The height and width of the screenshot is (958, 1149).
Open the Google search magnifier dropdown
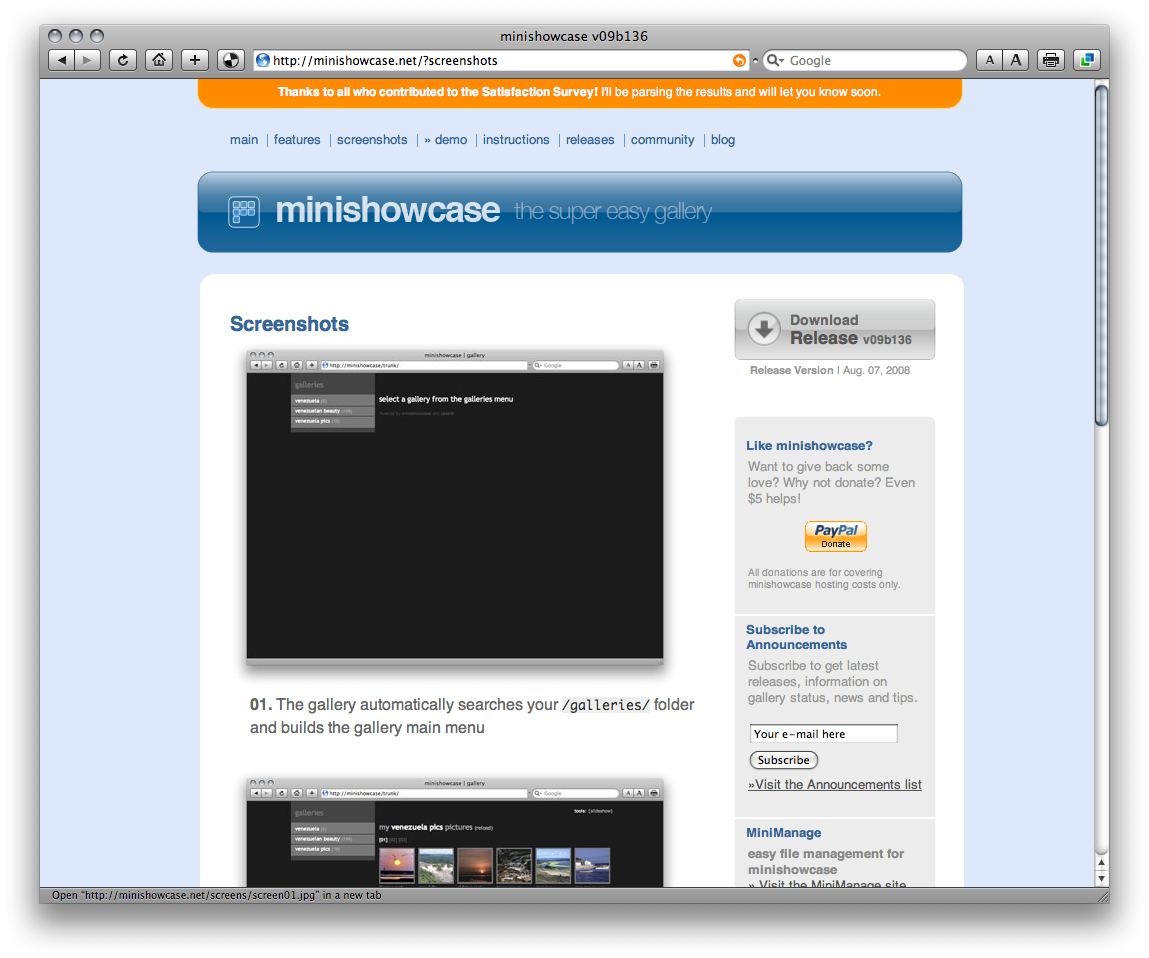775,60
